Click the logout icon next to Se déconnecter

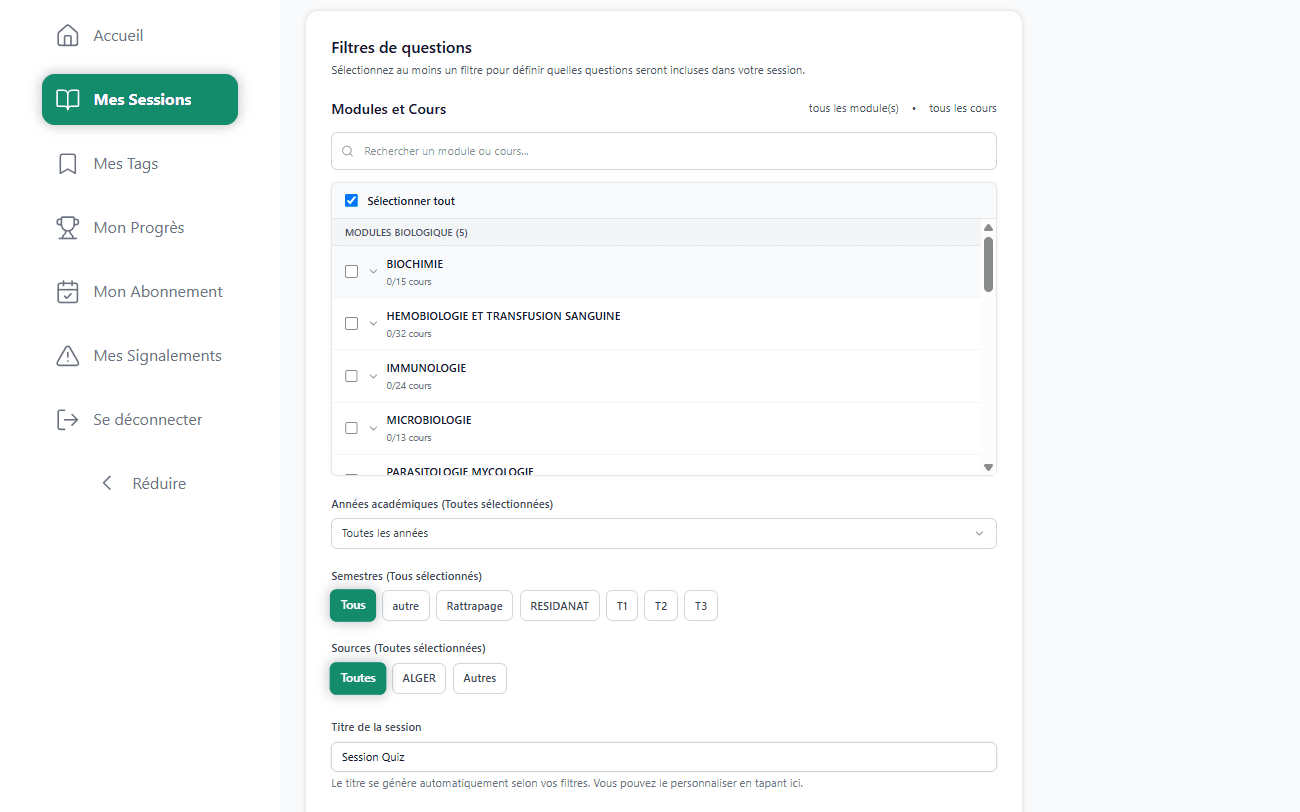pyautogui.click(x=67, y=419)
